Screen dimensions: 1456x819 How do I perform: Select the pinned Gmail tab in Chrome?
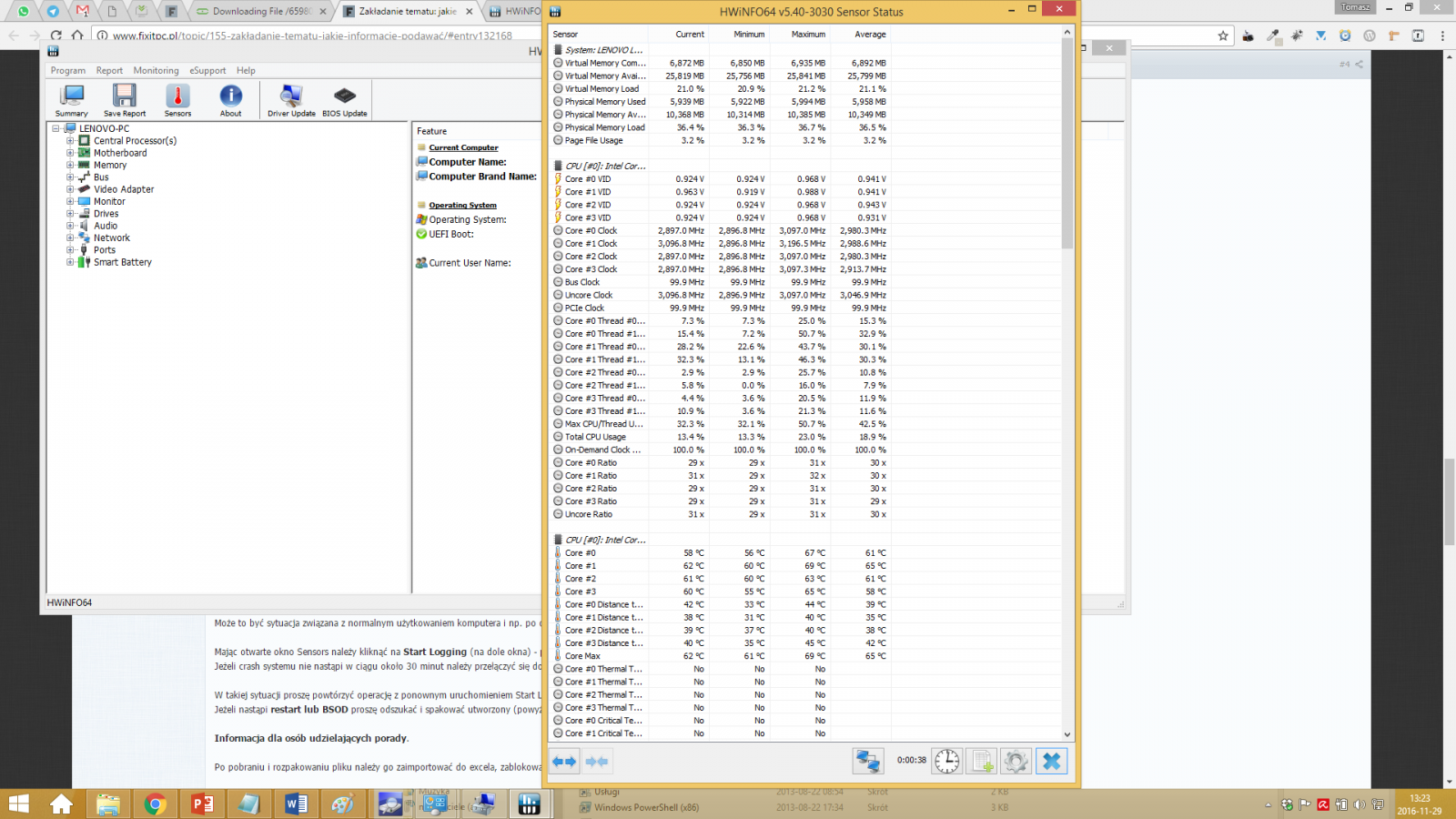[83, 11]
